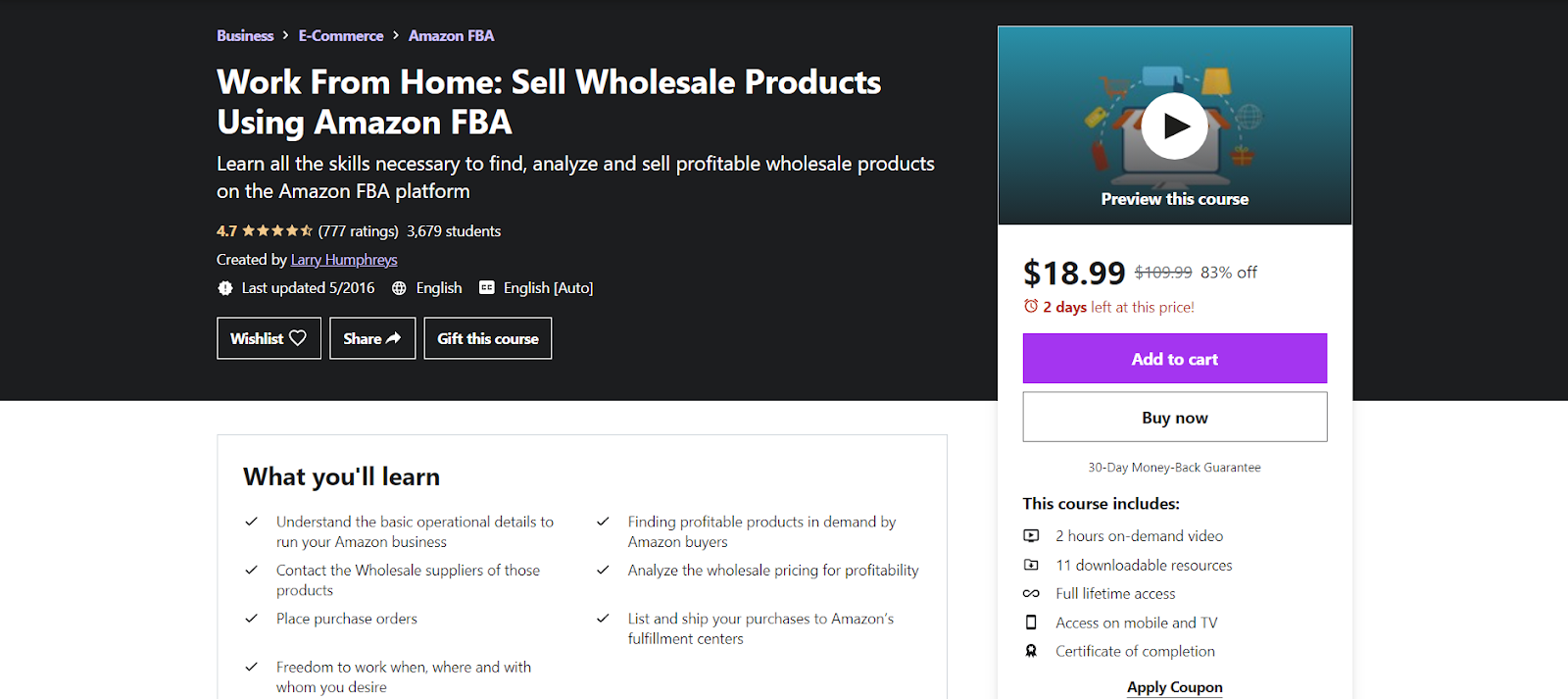Viewport: 1568px width, 699px height.
Task: Click the infinity lifetime access icon
Action: click(1031, 594)
